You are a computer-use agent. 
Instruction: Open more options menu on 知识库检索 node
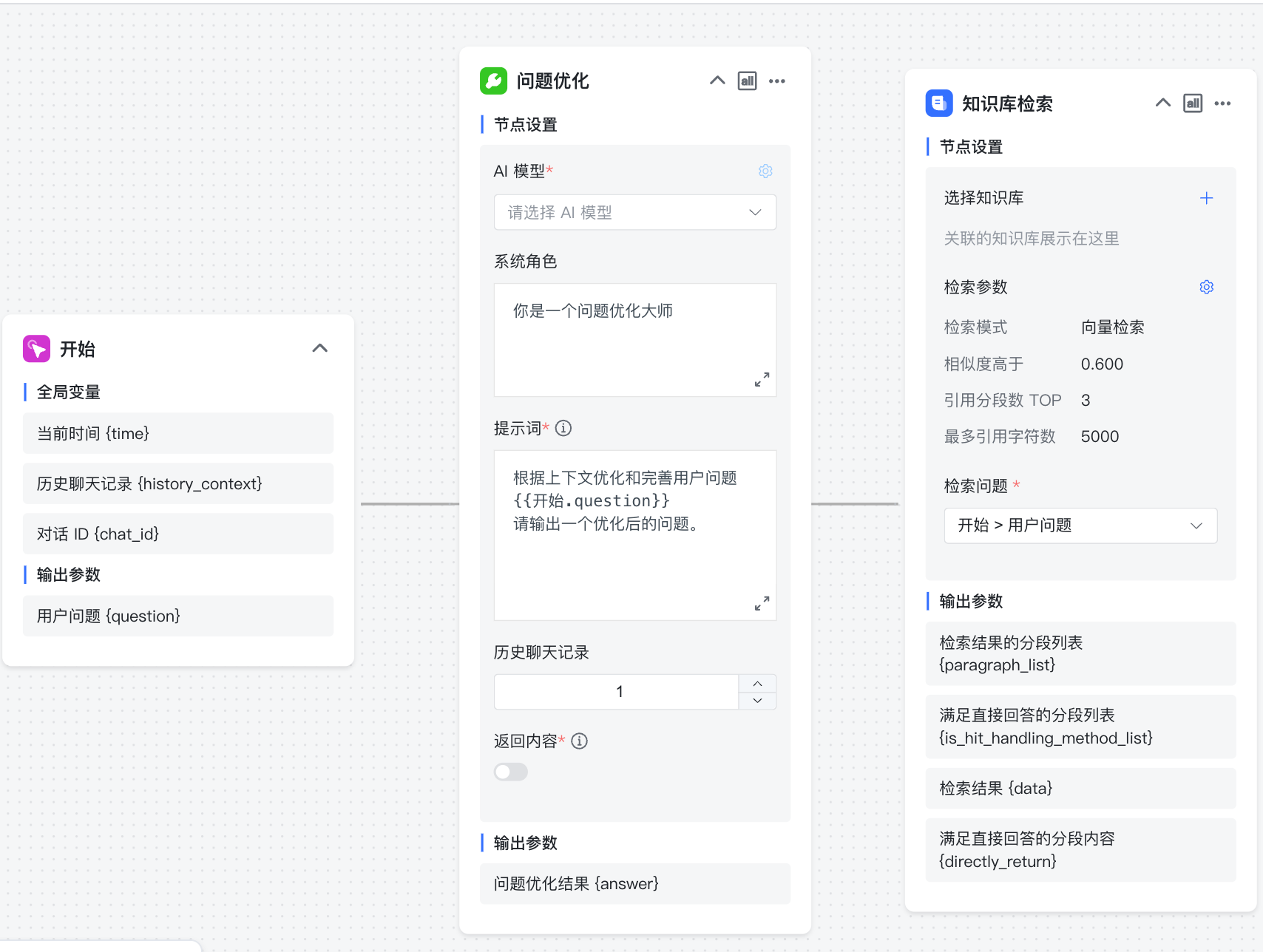(x=1222, y=103)
